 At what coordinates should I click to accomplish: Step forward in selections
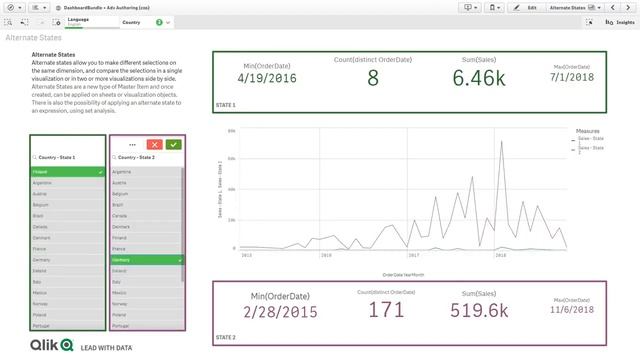coord(41,22)
